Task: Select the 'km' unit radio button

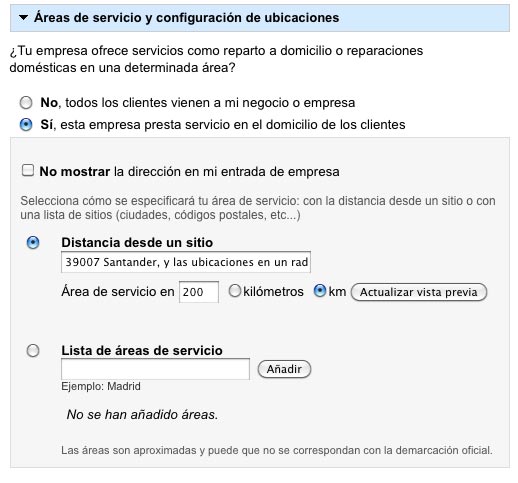Action: [x=320, y=291]
